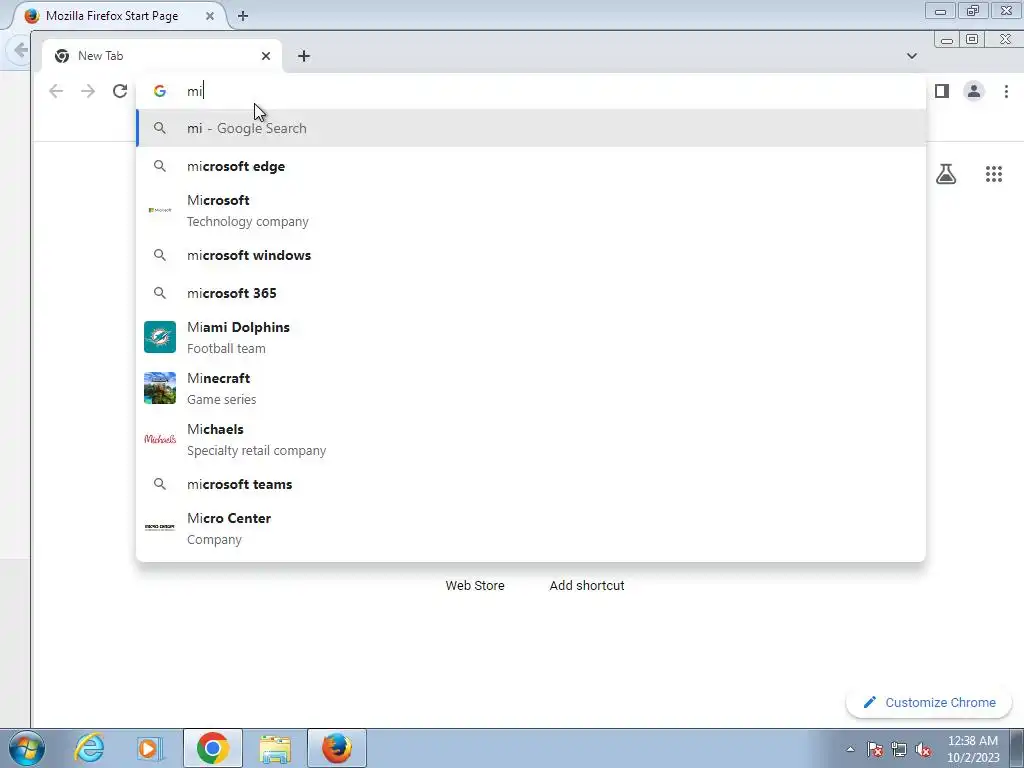Choose the 'microsoft windows' suggestion

tap(531, 255)
